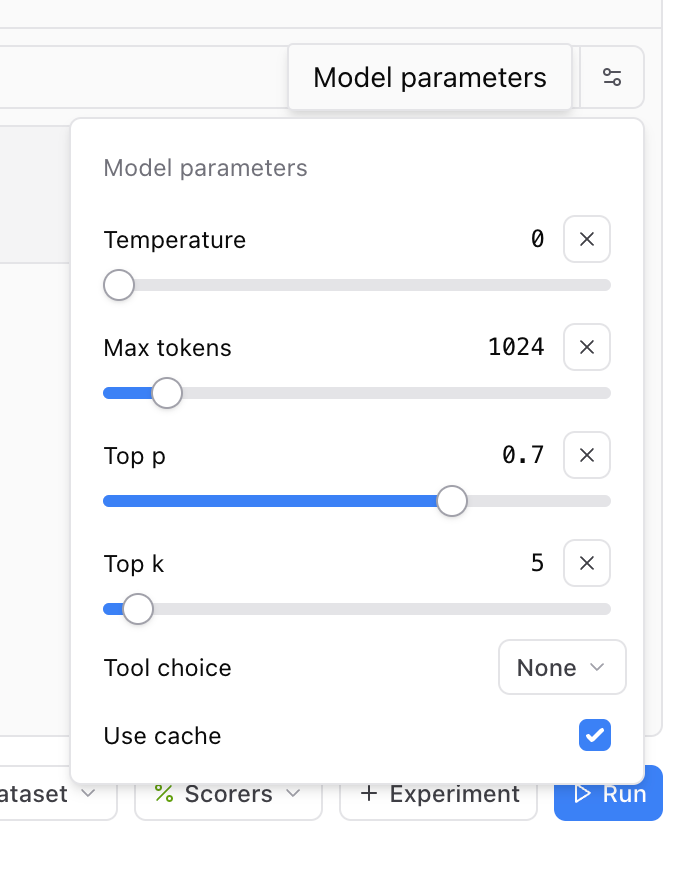Click the Top k slider handle

coord(137,609)
